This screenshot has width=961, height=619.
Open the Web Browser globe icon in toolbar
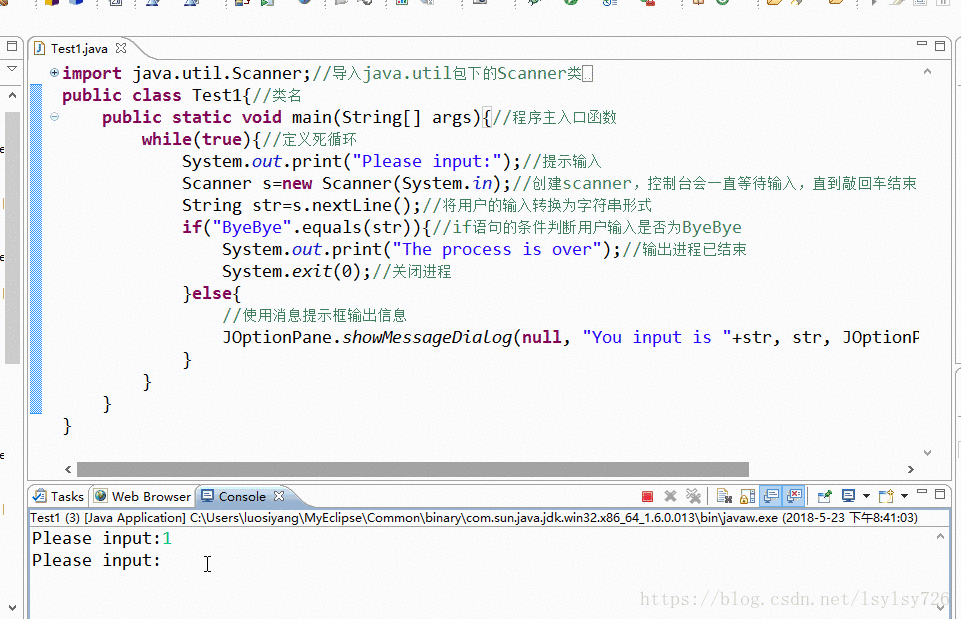pos(304,5)
